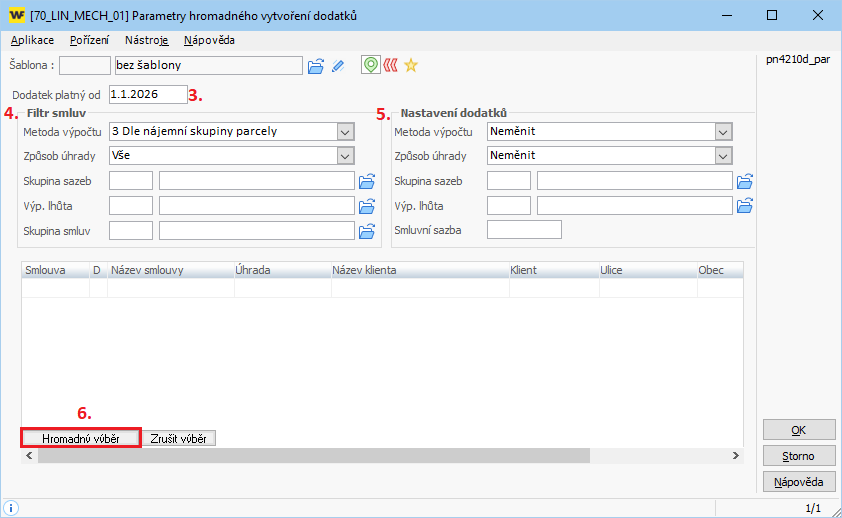
Task: Click the red triple-chevron icon in the toolbar
Action: (x=390, y=66)
